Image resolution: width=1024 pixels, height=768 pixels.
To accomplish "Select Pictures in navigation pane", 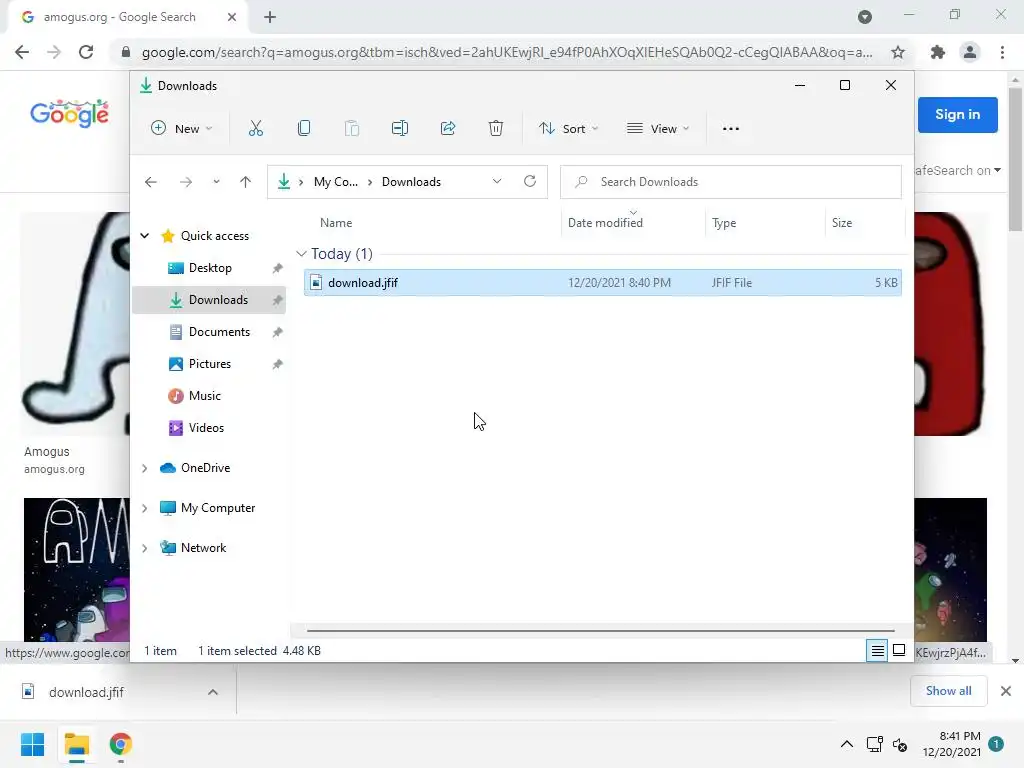I will tap(209, 364).
